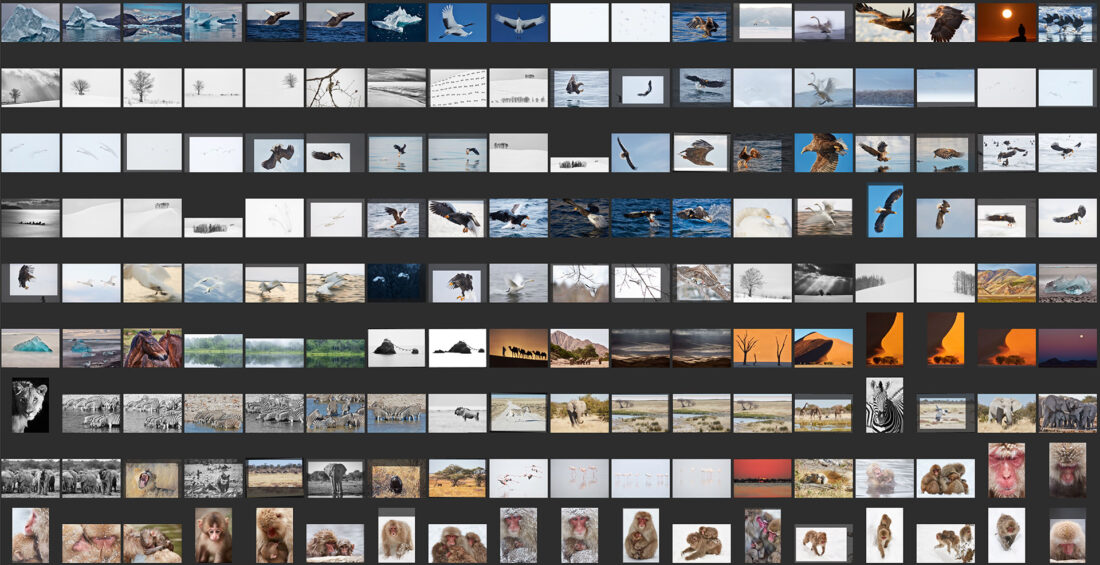Image resolution: width=1100 pixels, height=565 pixels.
Task: Choose the acacia tree savanna photo
Action: (x=457, y=478)
